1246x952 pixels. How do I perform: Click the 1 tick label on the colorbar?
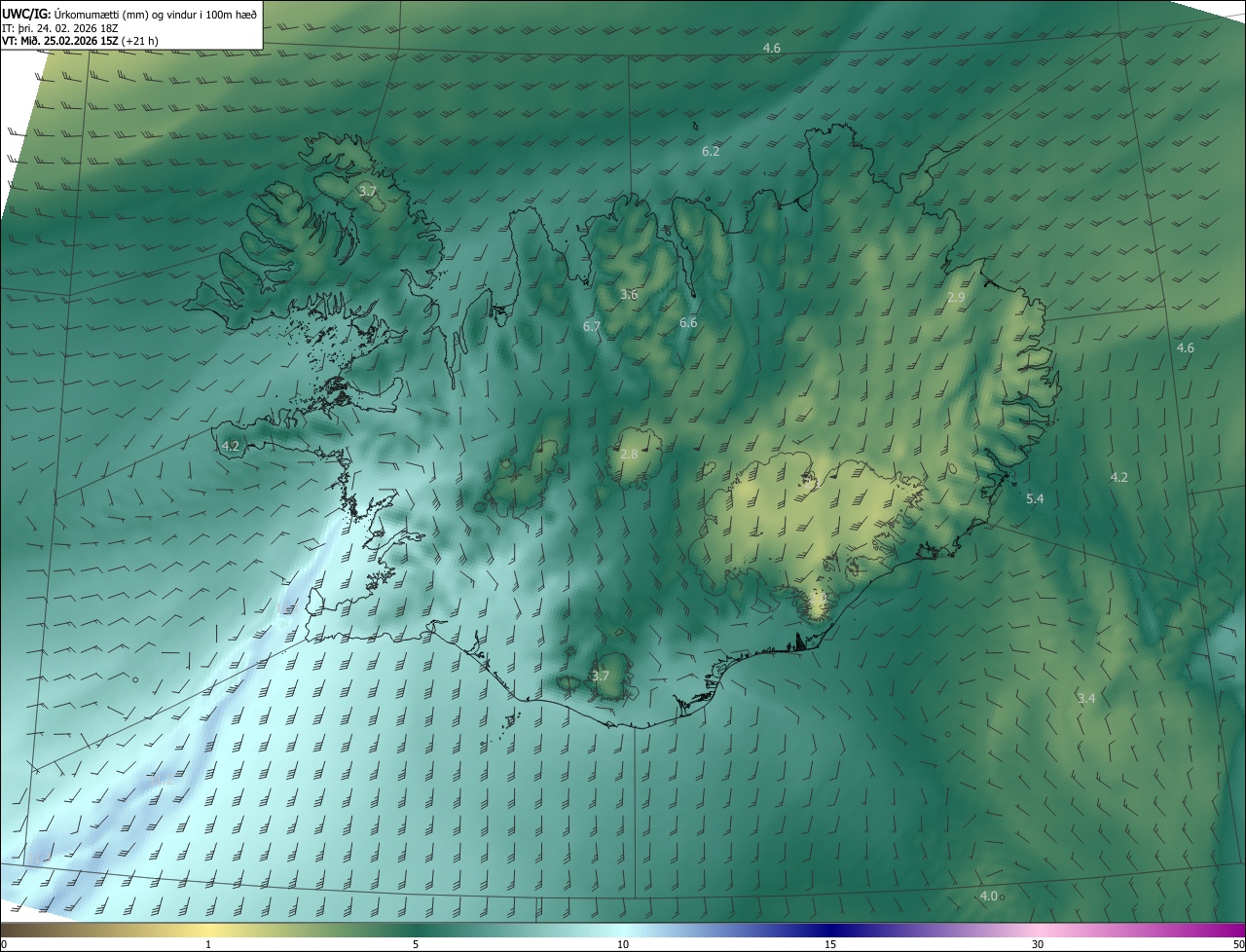tap(208, 944)
